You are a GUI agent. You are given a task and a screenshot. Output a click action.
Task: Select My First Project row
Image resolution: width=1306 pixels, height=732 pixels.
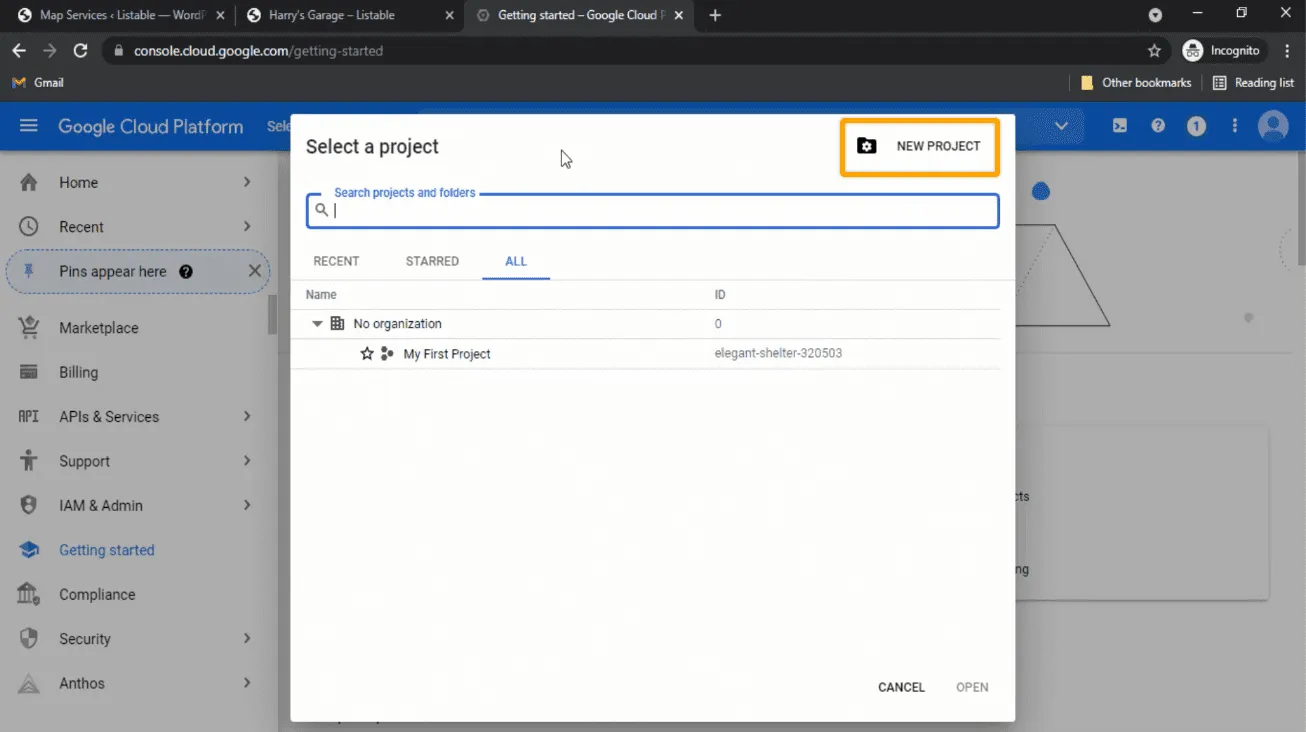coord(447,354)
